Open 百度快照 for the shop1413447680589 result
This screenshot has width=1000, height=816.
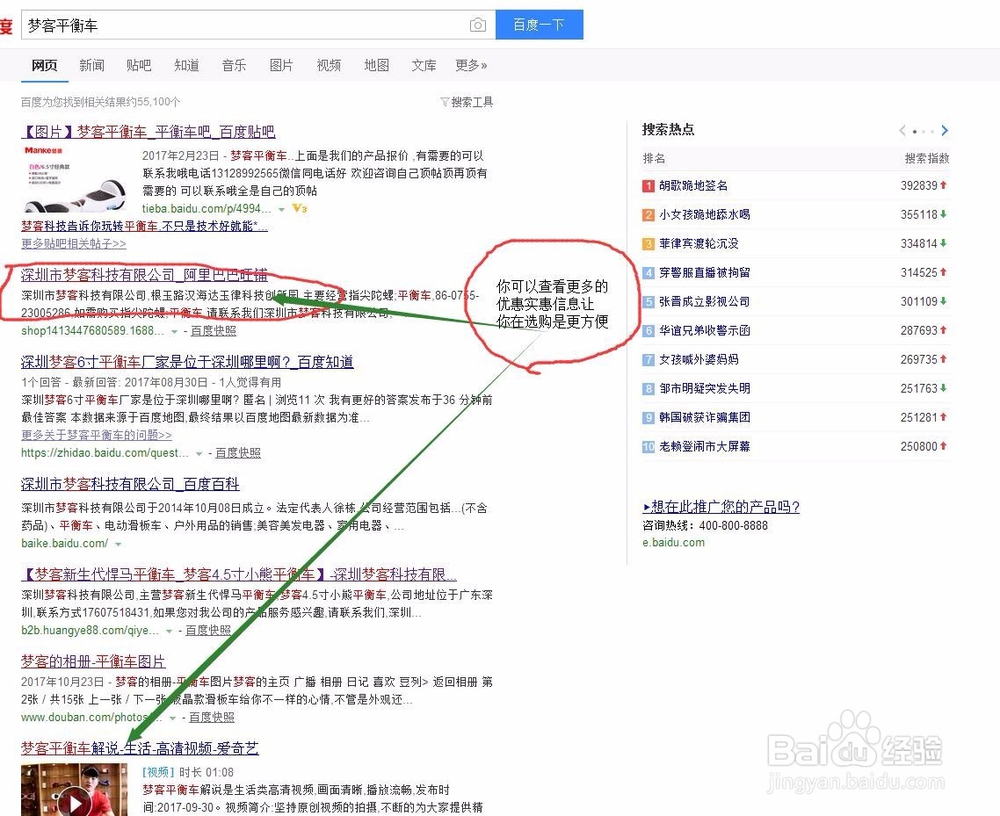point(213,331)
